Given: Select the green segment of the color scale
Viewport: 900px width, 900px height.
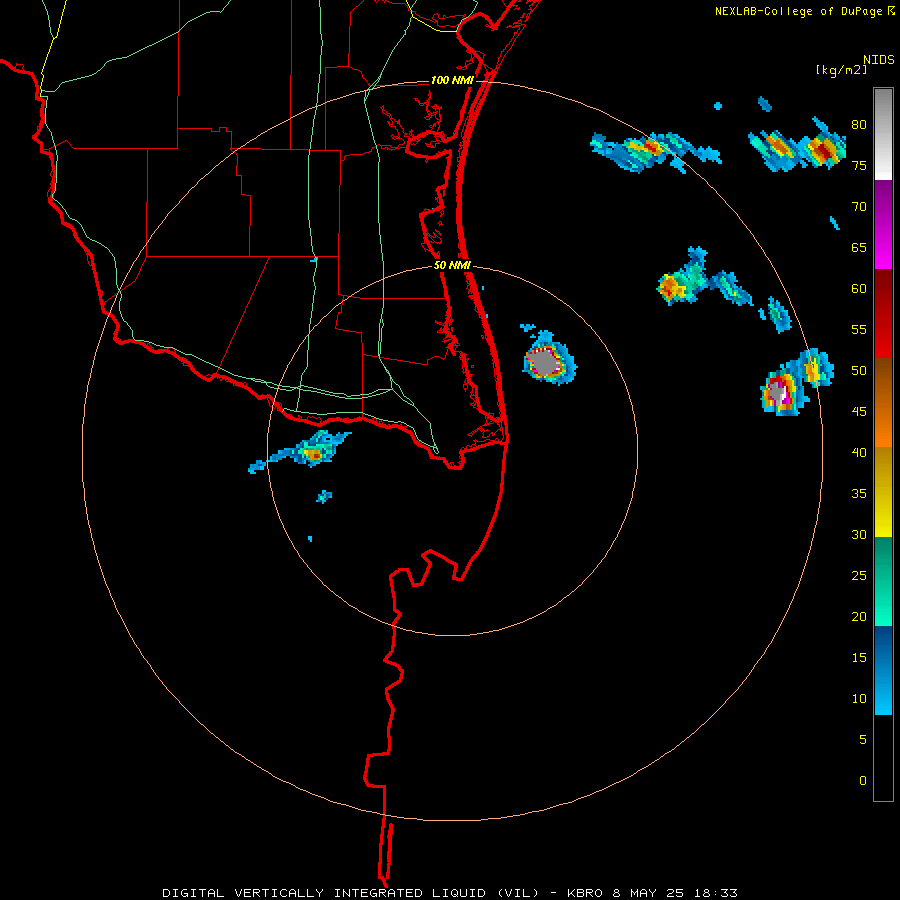Looking at the screenshot, I should click(883, 581).
